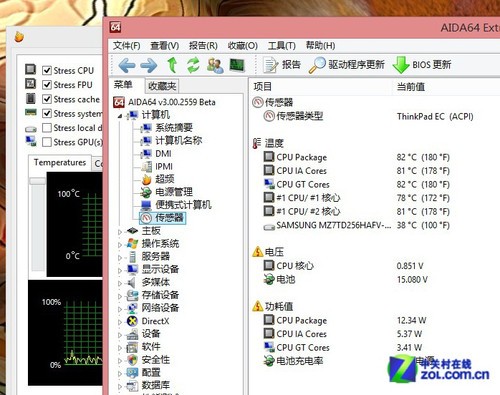Expand the 显示设备 tree node
This screenshot has width=500, height=395.
[120, 270]
